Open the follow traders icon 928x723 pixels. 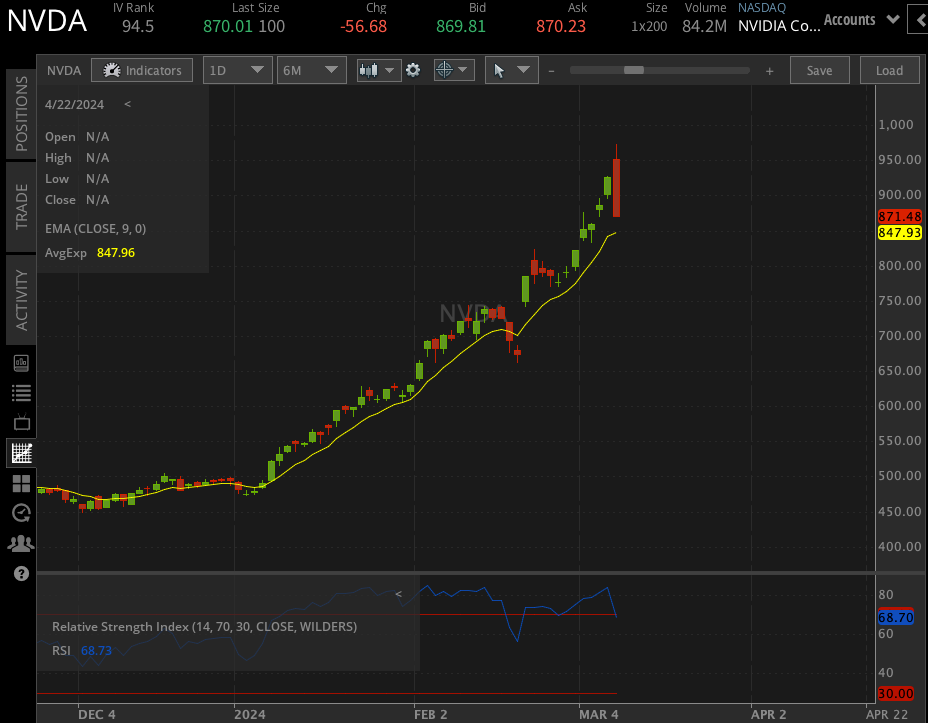(21, 543)
